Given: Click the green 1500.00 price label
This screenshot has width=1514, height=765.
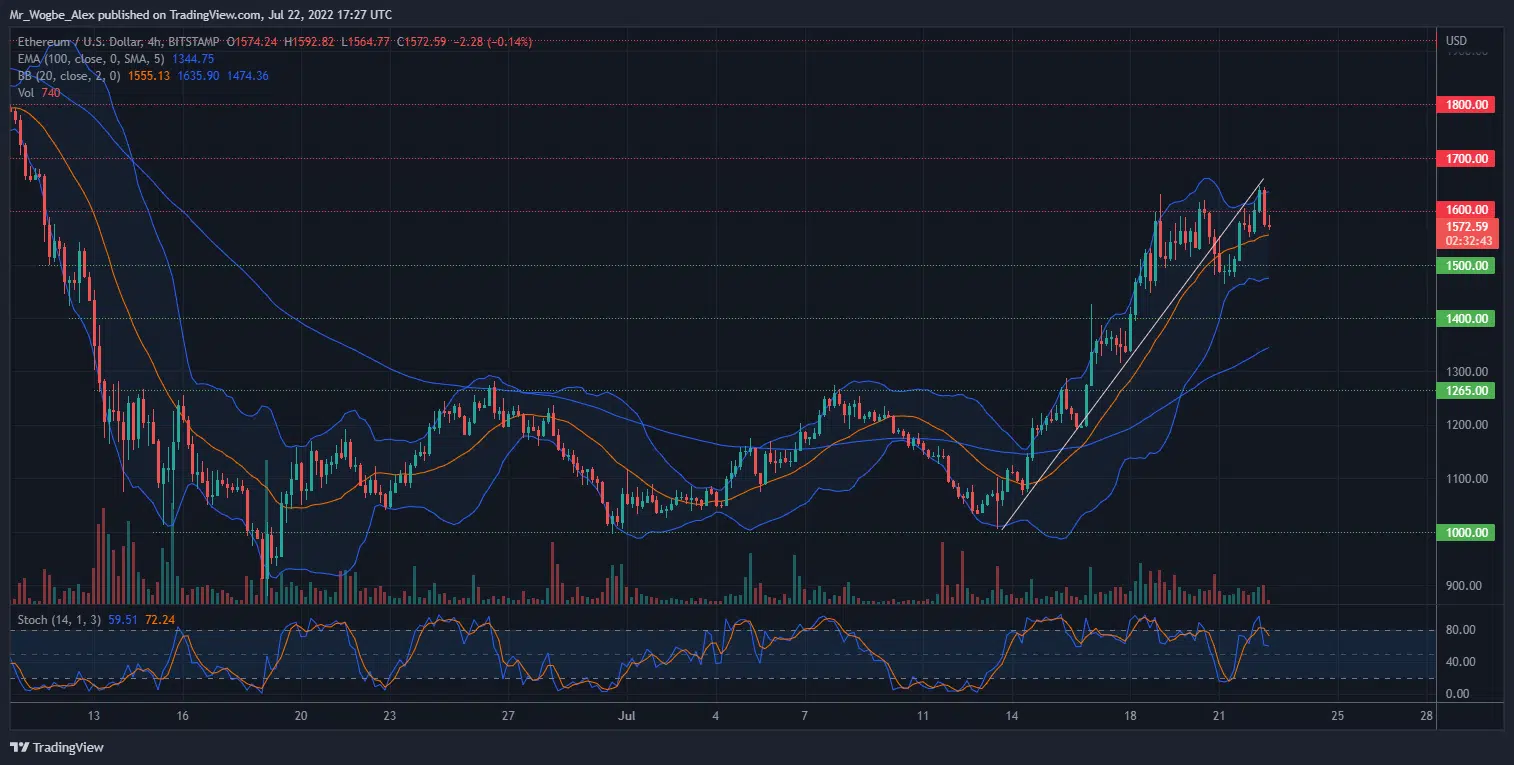Looking at the screenshot, I should tap(1465, 266).
